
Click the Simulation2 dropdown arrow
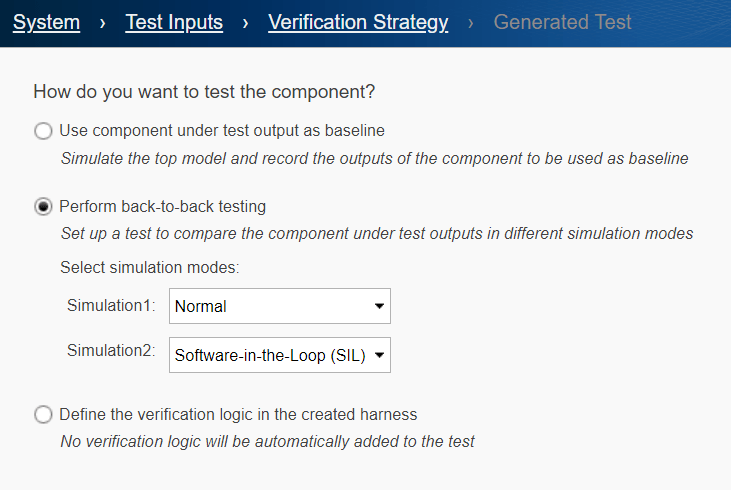[x=379, y=354]
